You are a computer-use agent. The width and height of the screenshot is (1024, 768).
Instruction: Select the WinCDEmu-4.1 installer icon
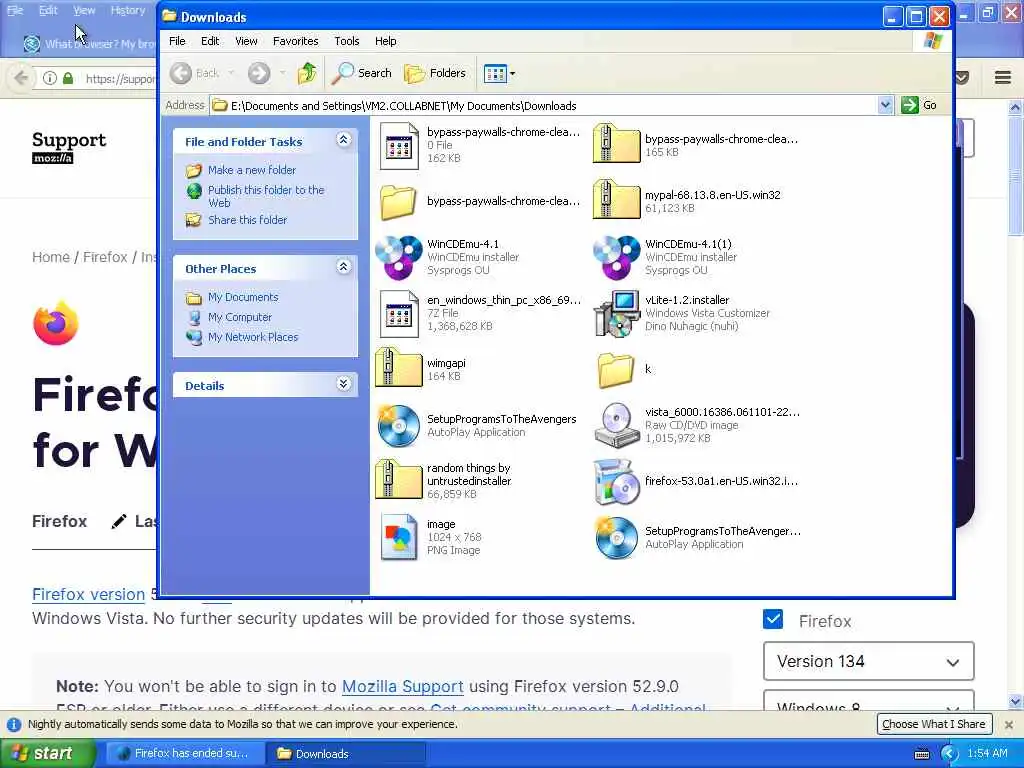coord(398,257)
